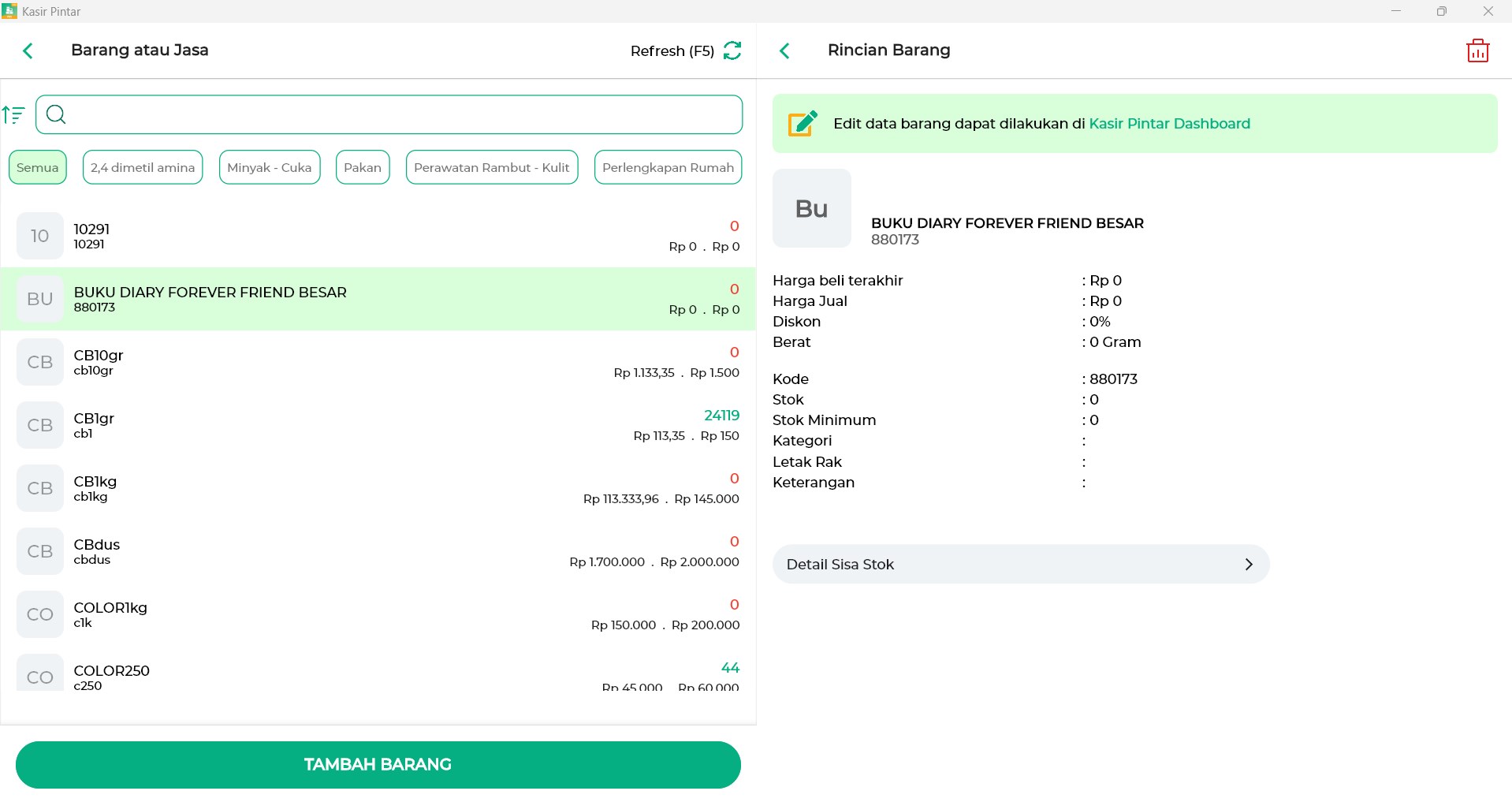Expand Detail Sisa Stok chevron

tap(1249, 565)
